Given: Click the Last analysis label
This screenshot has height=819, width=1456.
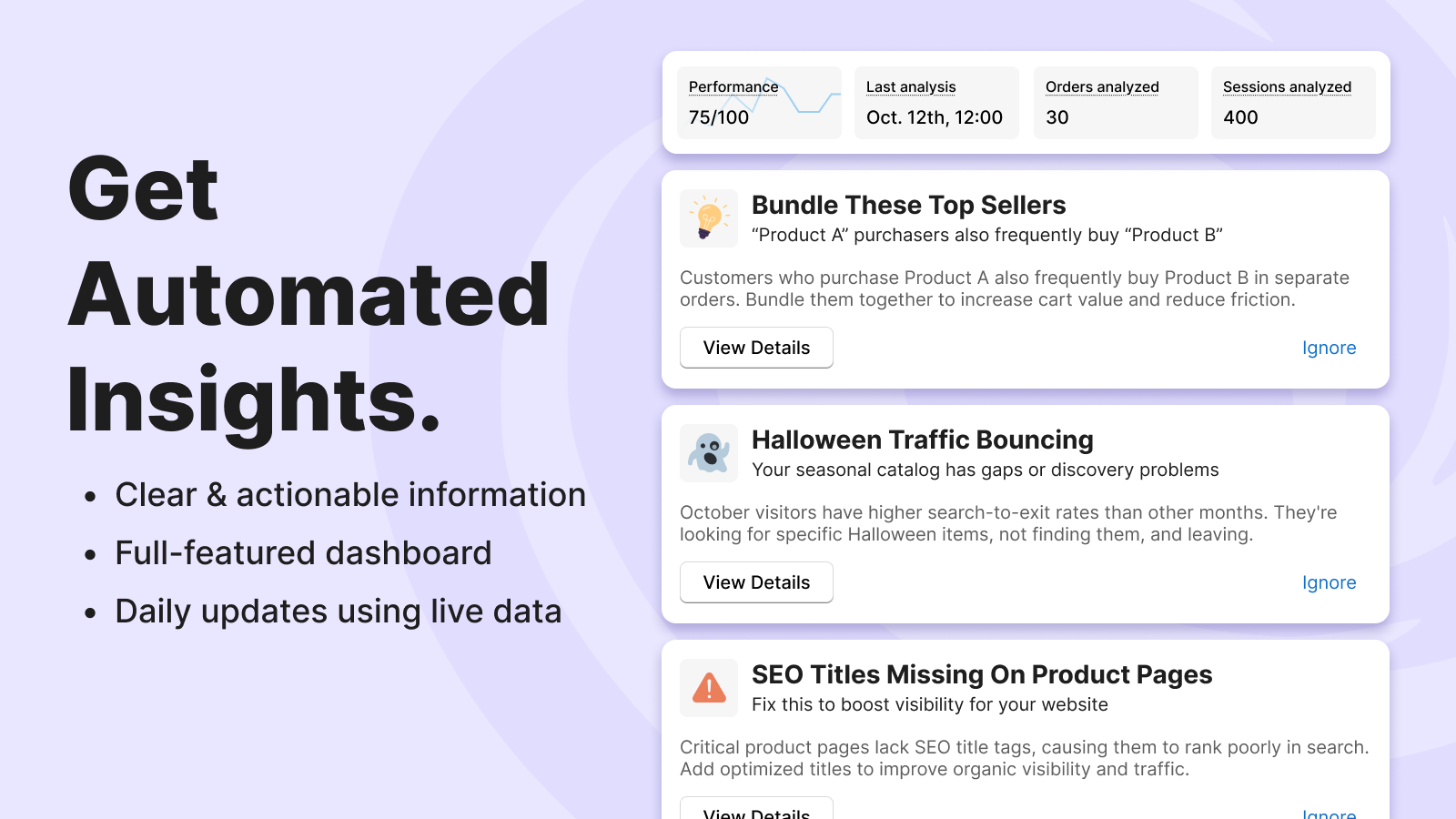Looking at the screenshot, I should pyautogui.click(x=911, y=86).
